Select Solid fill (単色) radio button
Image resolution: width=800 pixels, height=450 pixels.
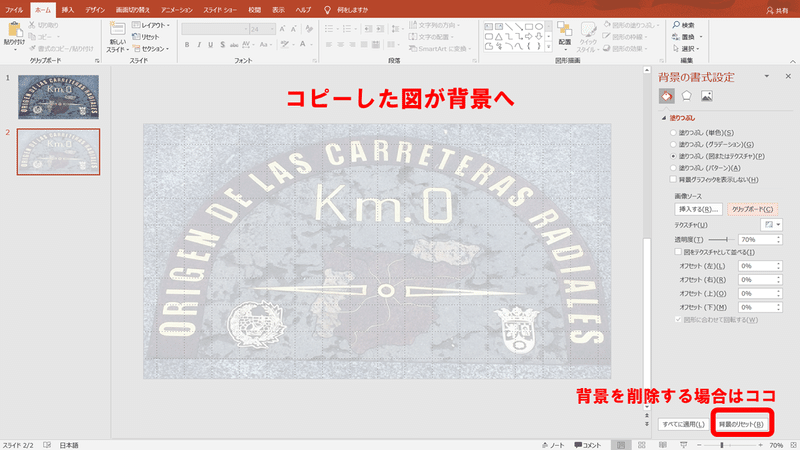[x=673, y=133]
